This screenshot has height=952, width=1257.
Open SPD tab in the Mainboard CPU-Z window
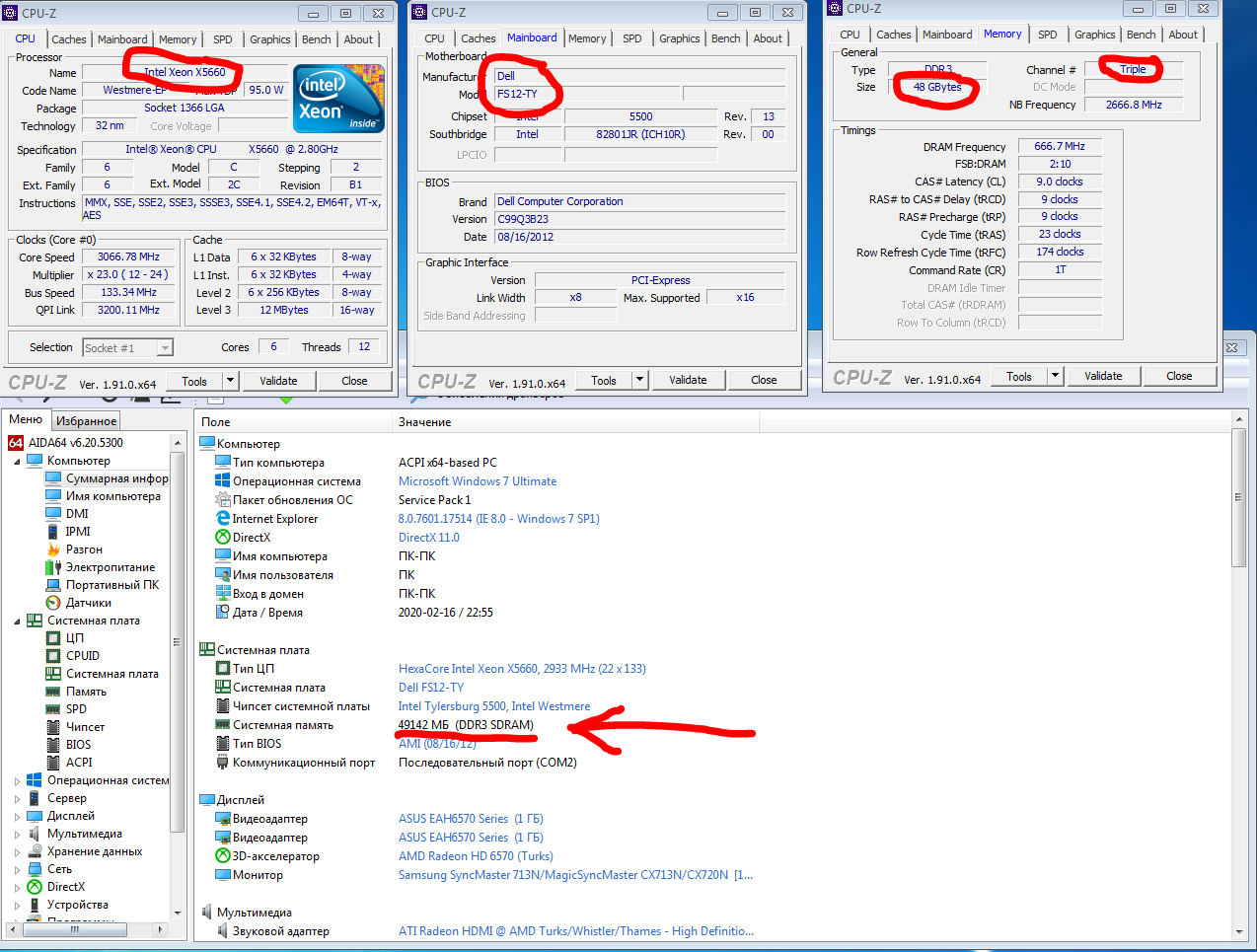632,38
